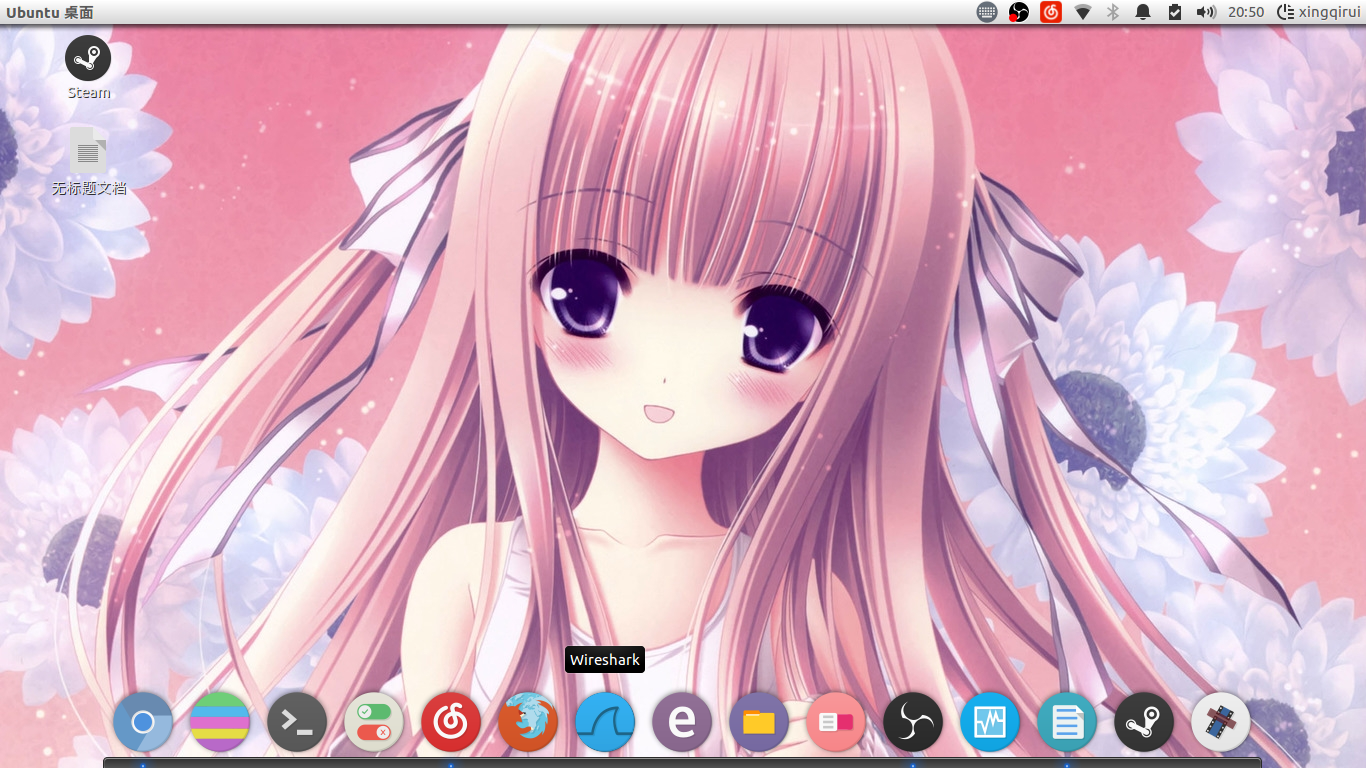This screenshot has height=768, width=1366.
Task: Launch Firefox from the dock
Action: point(528,722)
